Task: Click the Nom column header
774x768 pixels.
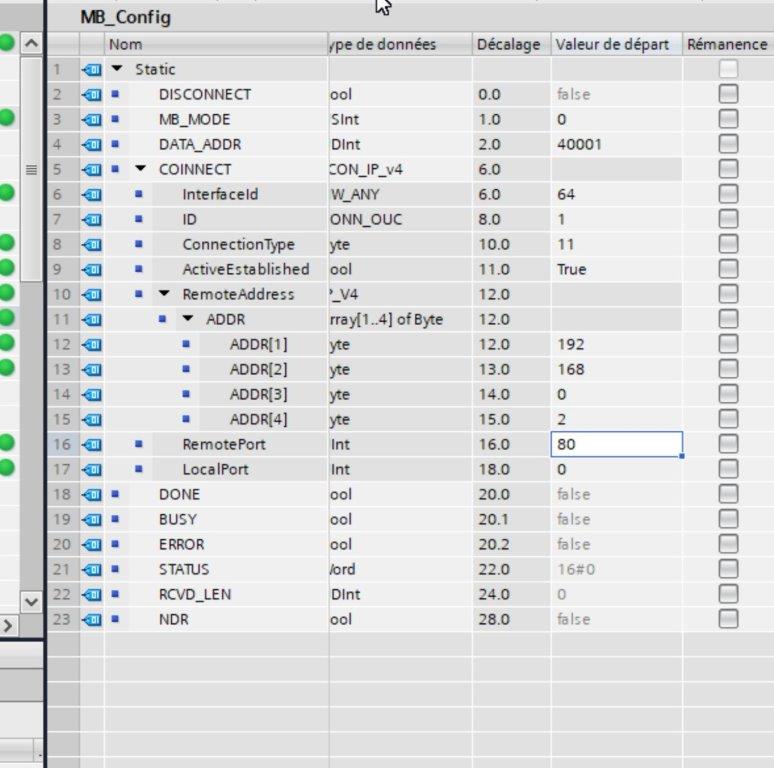Action: click(x=125, y=44)
